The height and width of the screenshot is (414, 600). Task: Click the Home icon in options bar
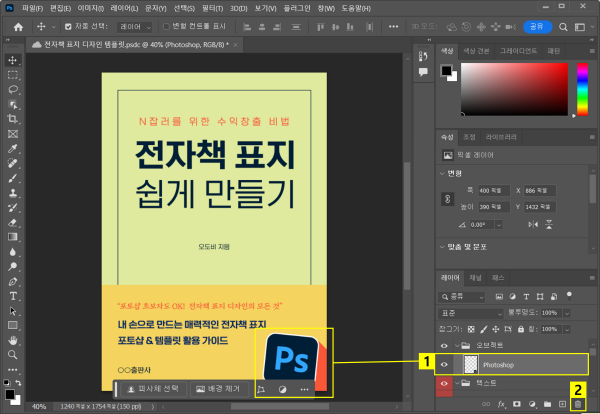[17, 27]
